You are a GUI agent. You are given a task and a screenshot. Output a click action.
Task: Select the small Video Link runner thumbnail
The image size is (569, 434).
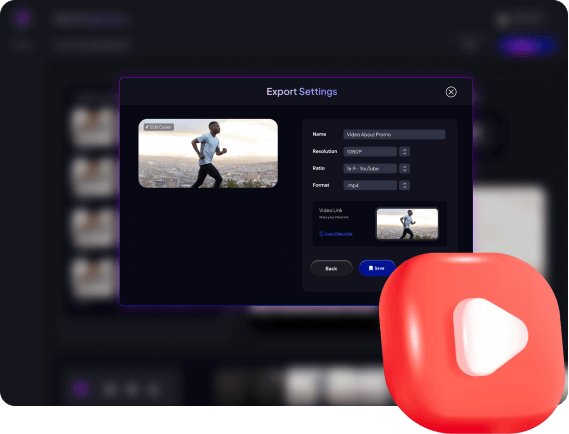pos(407,224)
